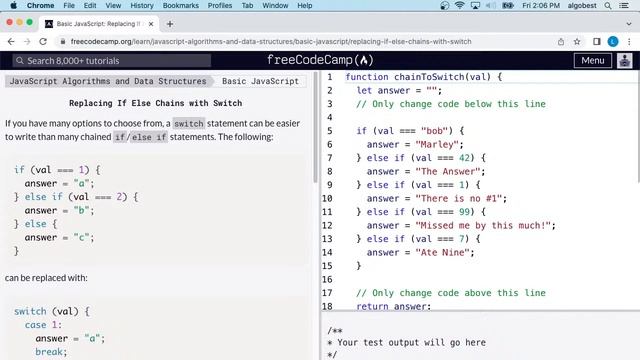The height and width of the screenshot is (360, 640).
Task: Select the Basic JavaScript browser tab
Action: (x=98, y=24)
